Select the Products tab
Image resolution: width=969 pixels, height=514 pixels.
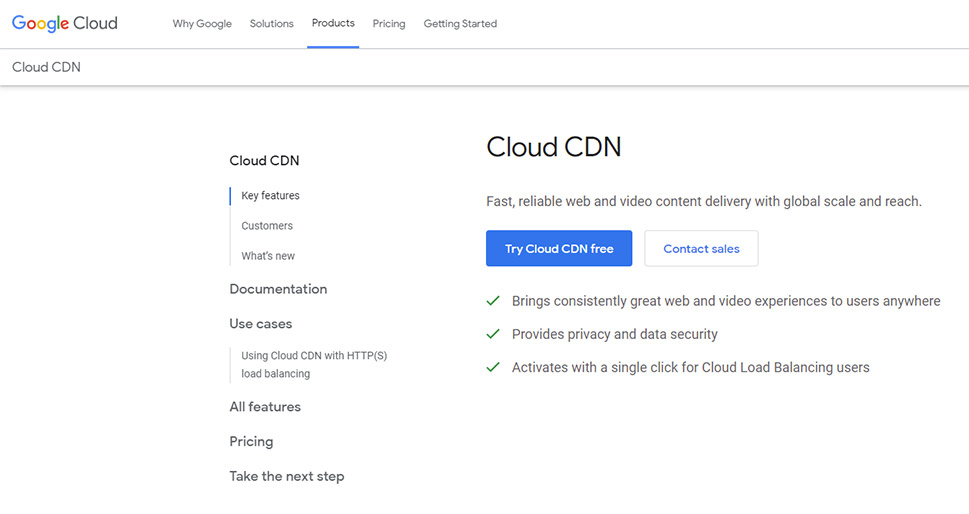pos(333,23)
